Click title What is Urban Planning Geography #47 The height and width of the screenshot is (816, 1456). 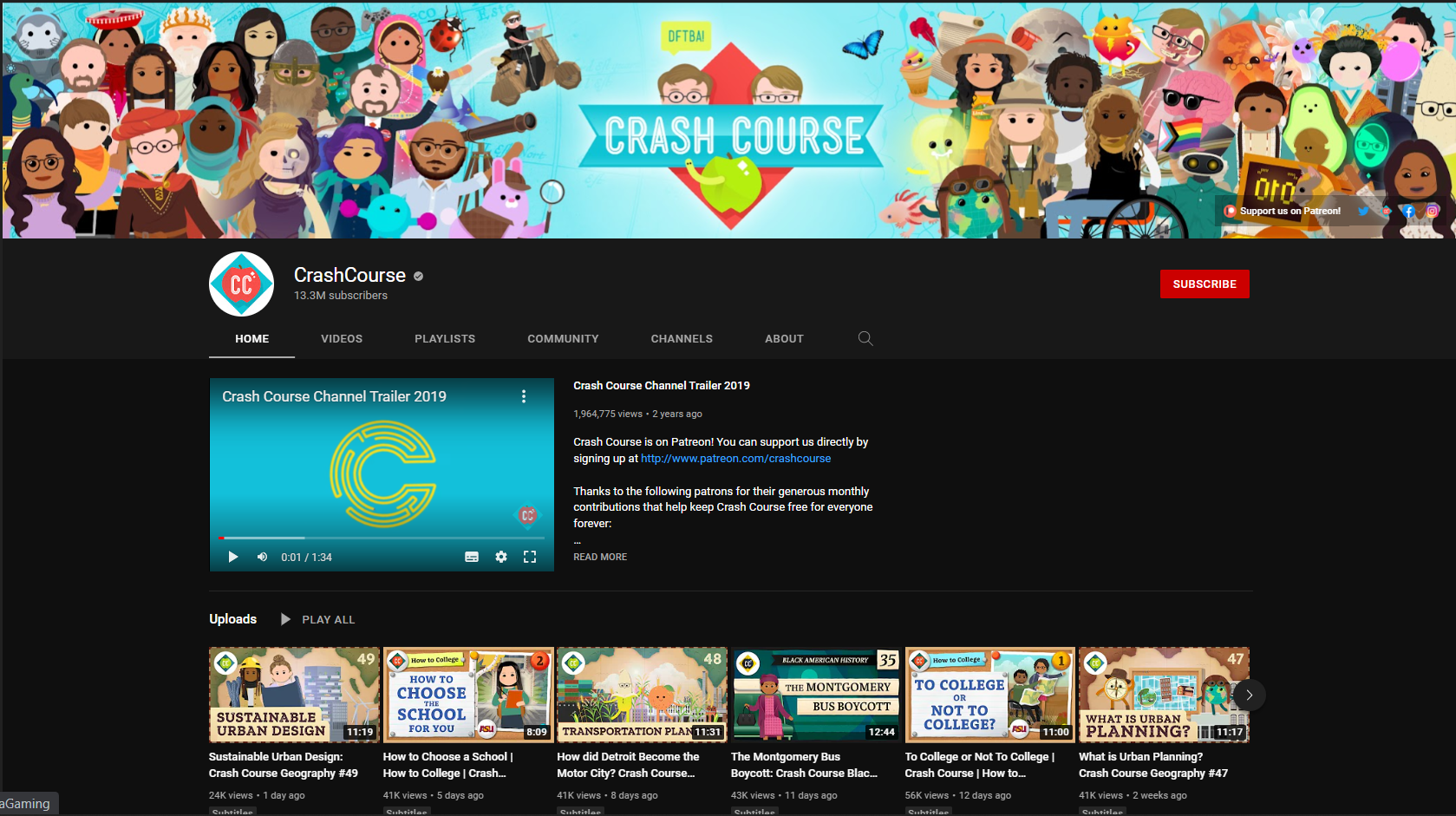pos(1153,765)
